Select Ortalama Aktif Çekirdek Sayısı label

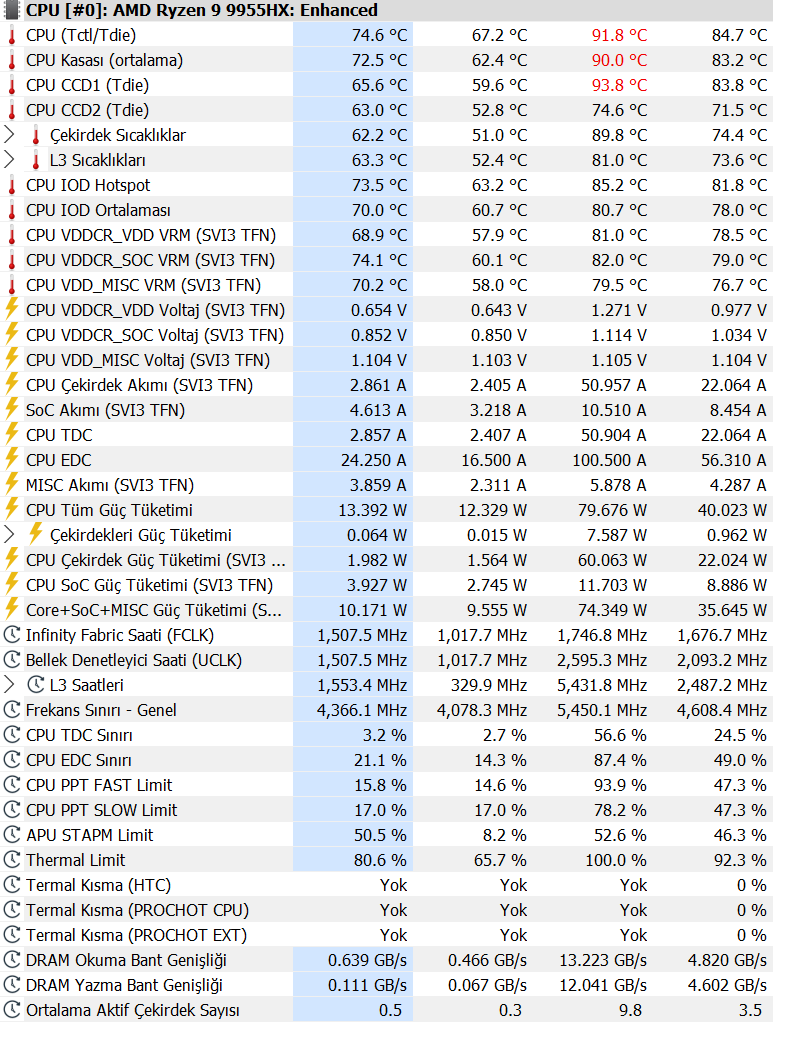point(132,1010)
